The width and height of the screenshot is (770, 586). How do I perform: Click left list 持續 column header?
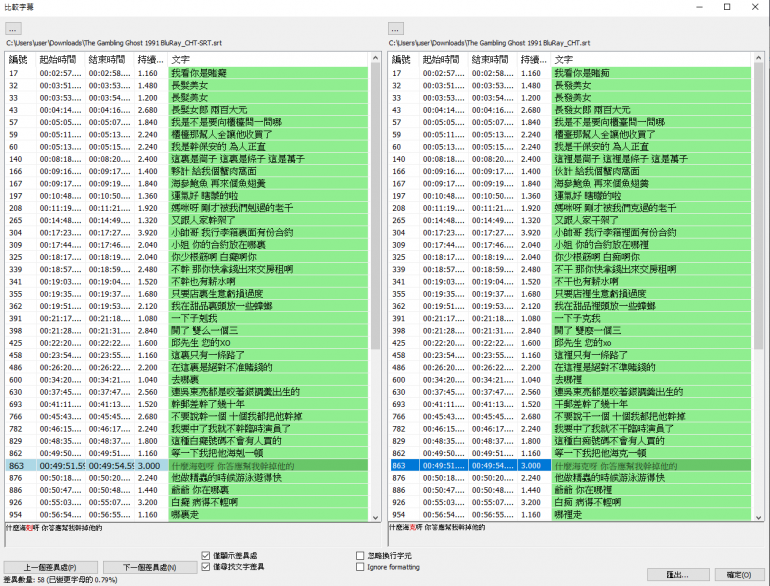click(x=151, y=59)
